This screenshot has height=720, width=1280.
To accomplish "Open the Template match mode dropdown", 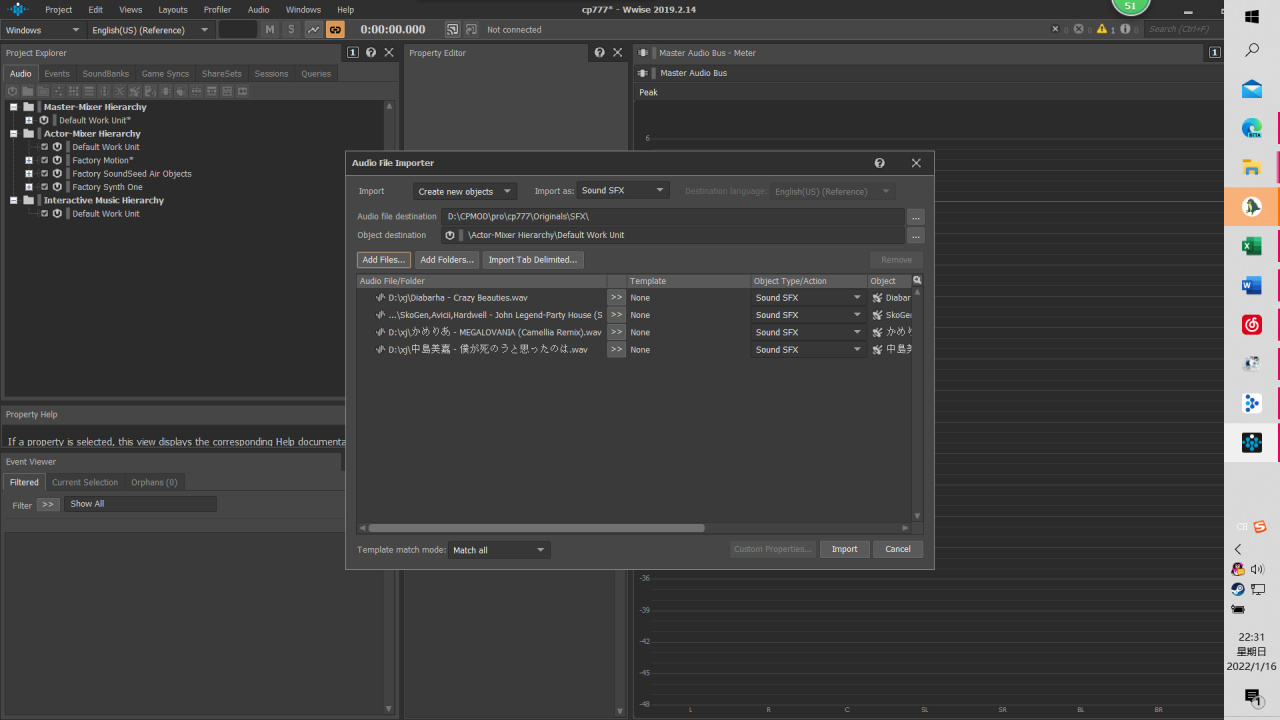I will click(x=499, y=550).
